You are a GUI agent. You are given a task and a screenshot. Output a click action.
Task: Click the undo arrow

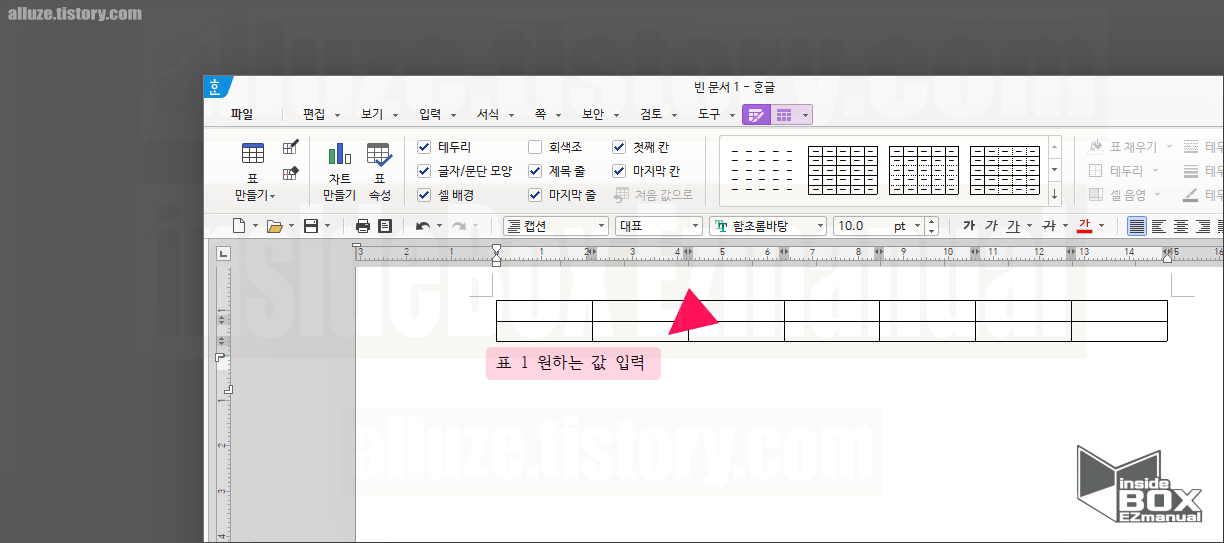(x=423, y=226)
